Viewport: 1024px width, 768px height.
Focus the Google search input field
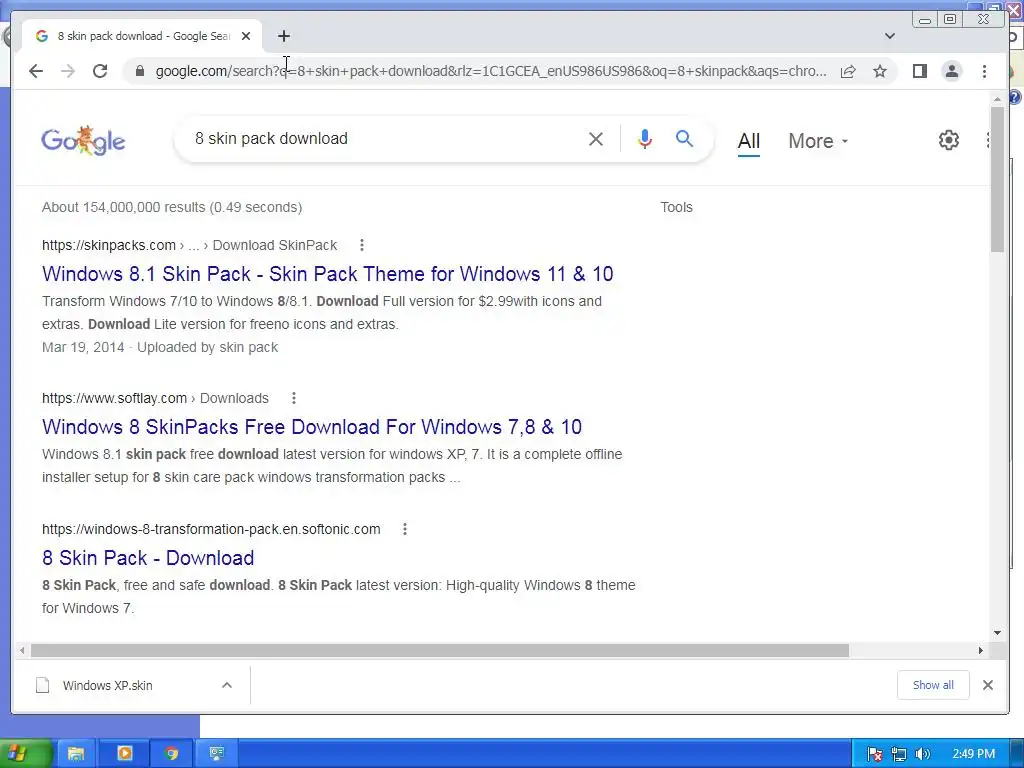tap(385, 138)
